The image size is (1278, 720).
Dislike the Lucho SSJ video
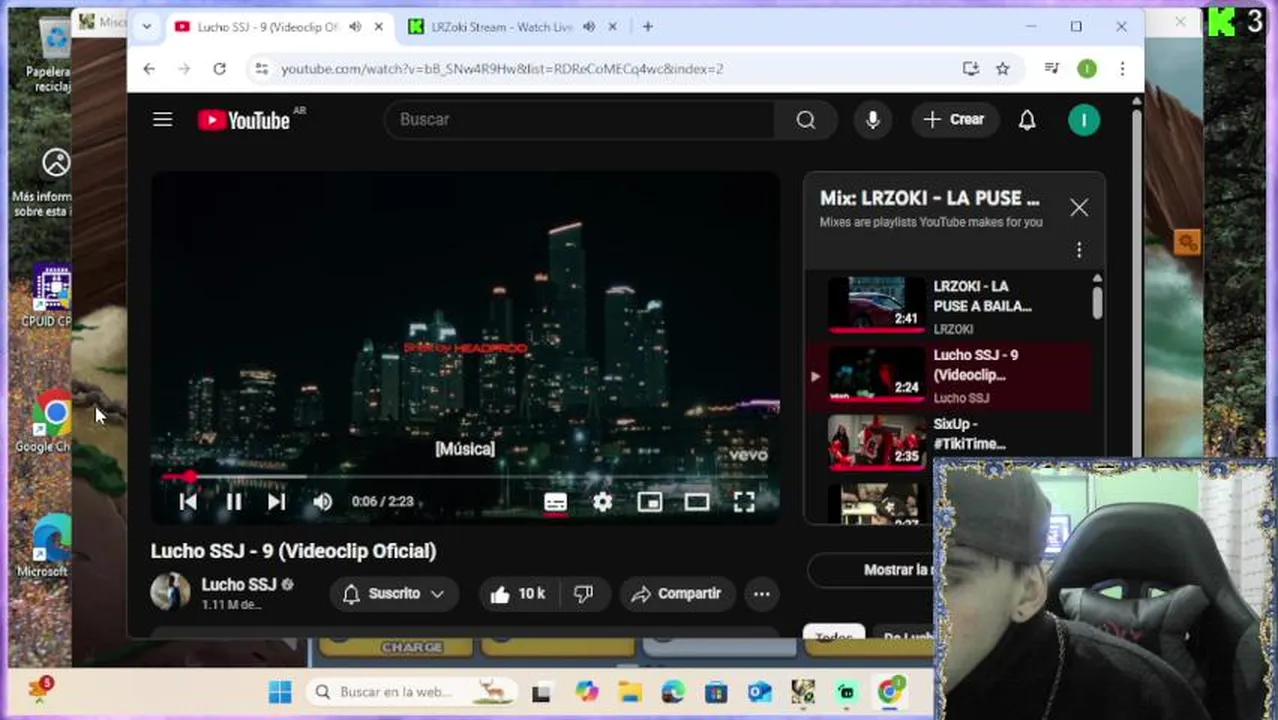pyautogui.click(x=584, y=594)
